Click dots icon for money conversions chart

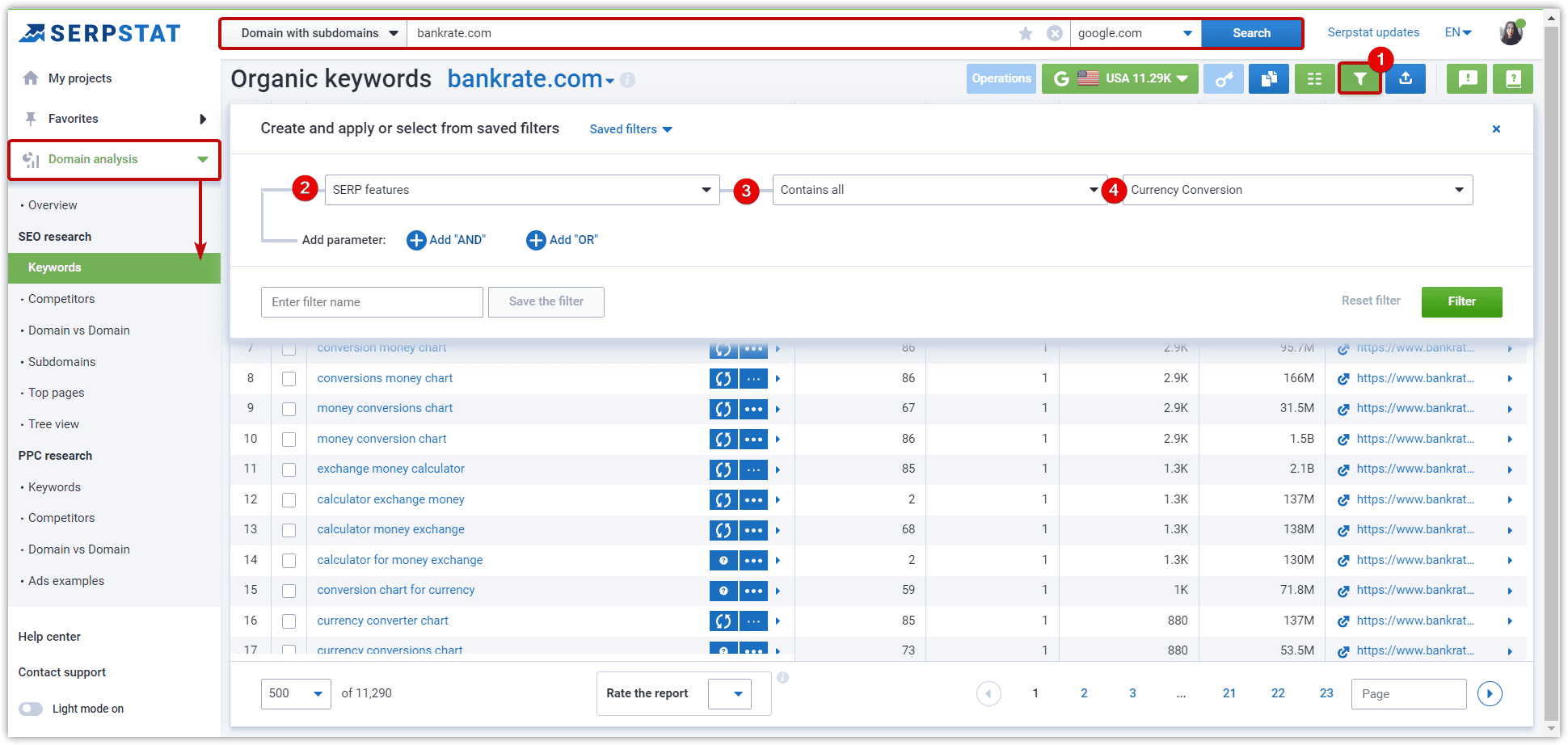(x=753, y=409)
